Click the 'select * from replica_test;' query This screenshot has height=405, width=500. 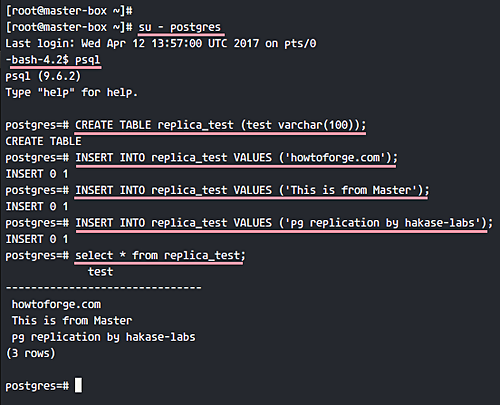point(160,255)
